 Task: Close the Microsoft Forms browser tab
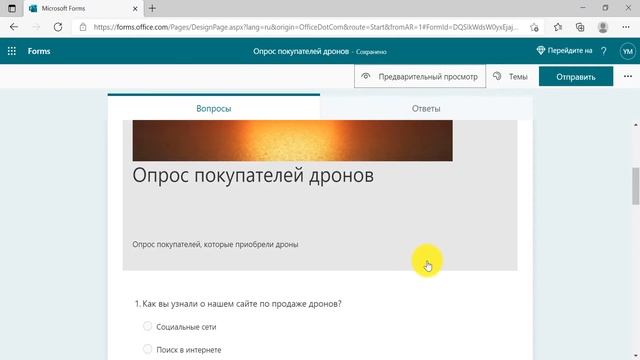click(135, 8)
